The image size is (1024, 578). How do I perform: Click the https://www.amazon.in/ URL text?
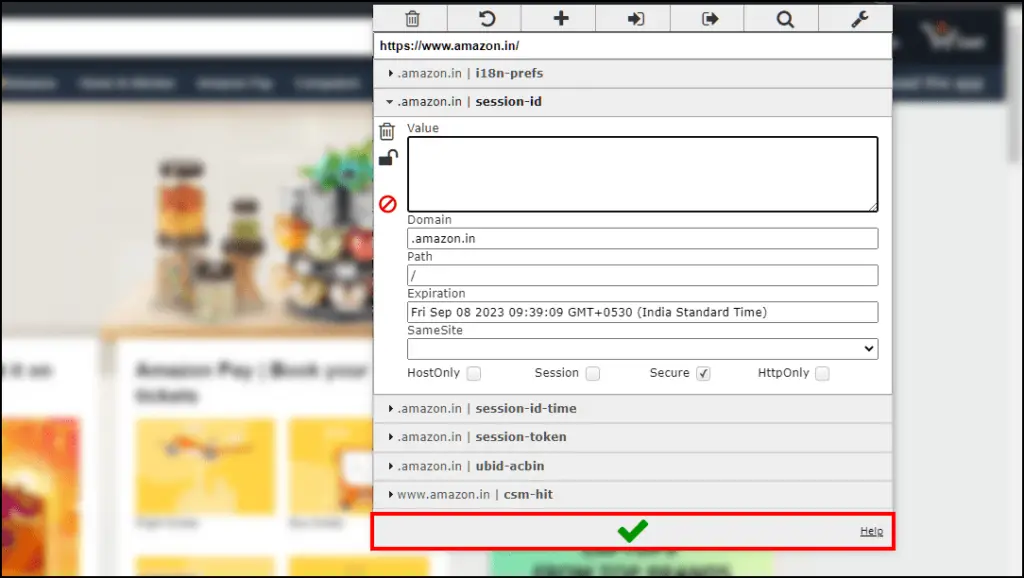[449, 46]
